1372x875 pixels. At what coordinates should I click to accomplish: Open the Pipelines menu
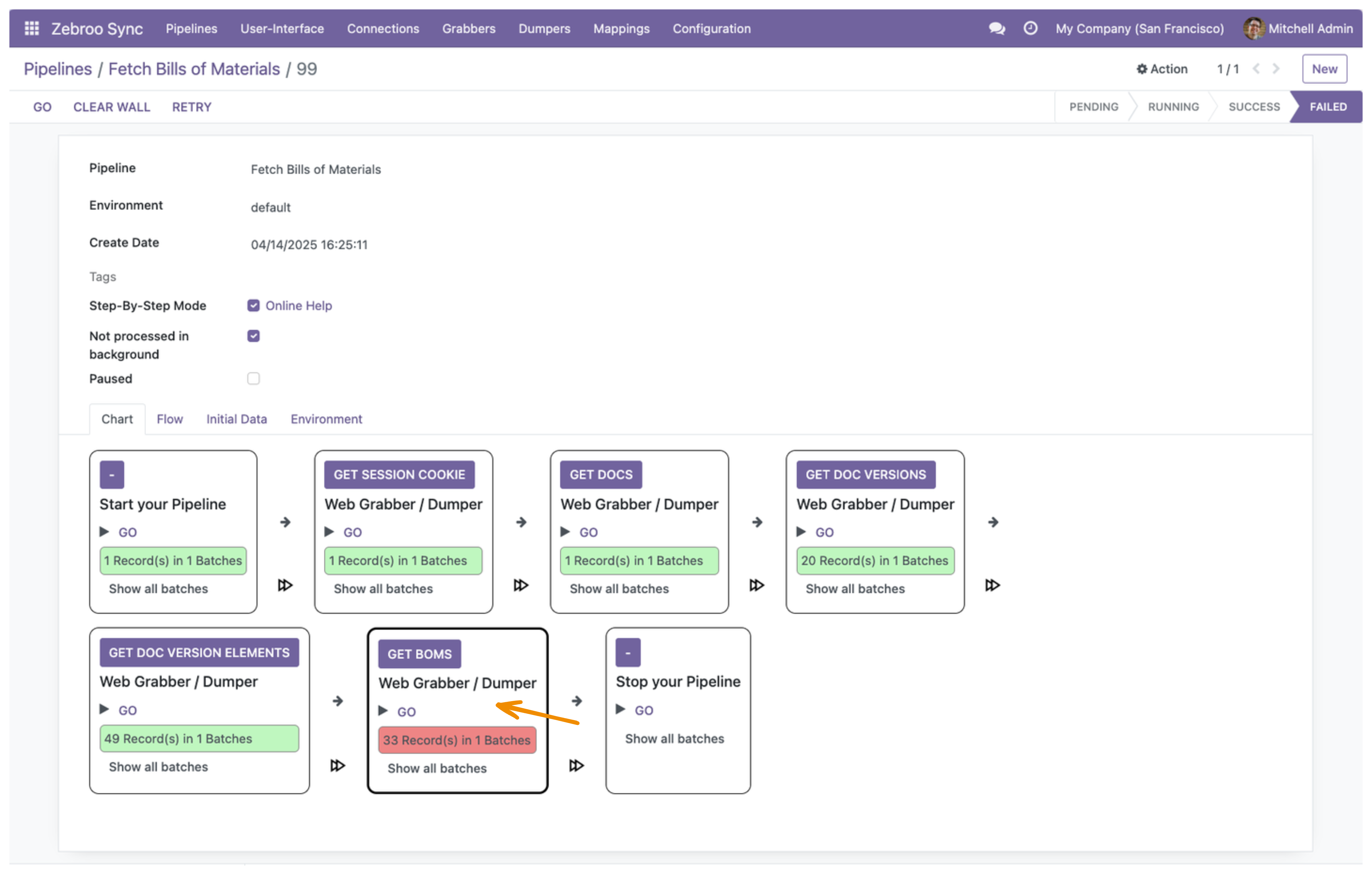(x=191, y=29)
